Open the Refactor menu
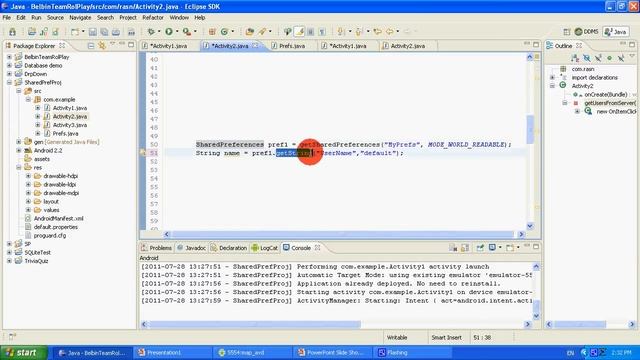640x360 pixels. pos(153,18)
